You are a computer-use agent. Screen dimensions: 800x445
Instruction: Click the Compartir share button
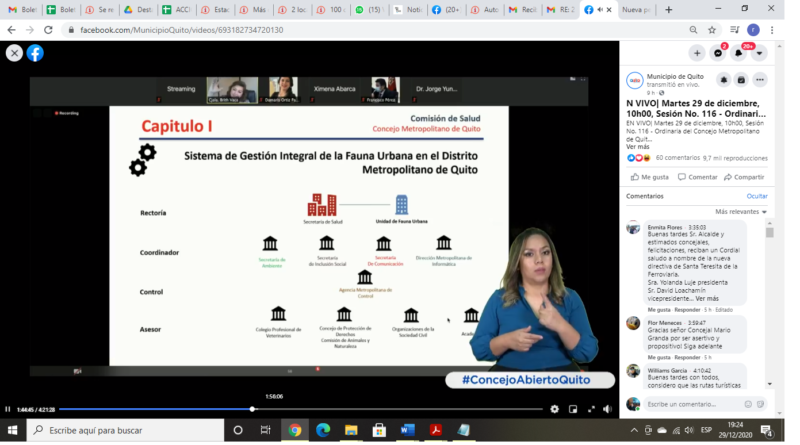pyautogui.click(x=745, y=177)
